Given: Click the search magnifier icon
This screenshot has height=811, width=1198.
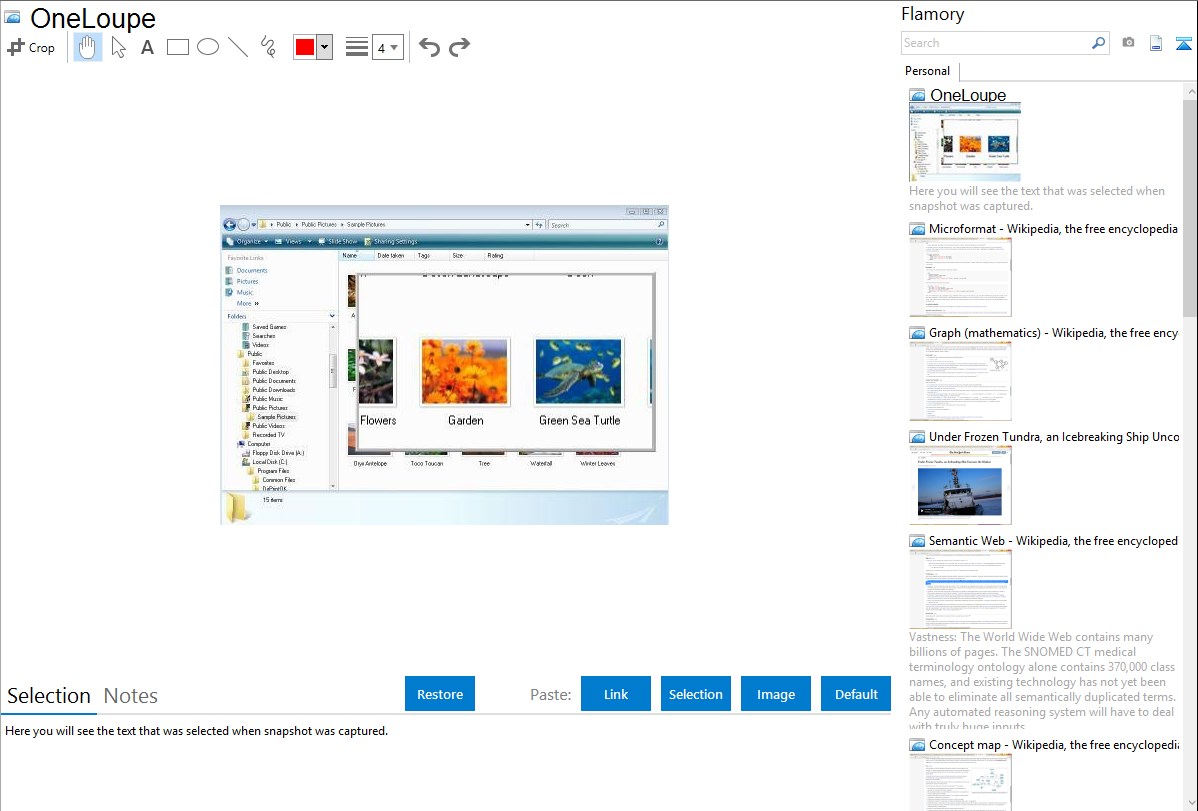Looking at the screenshot, I should 1099,43.
